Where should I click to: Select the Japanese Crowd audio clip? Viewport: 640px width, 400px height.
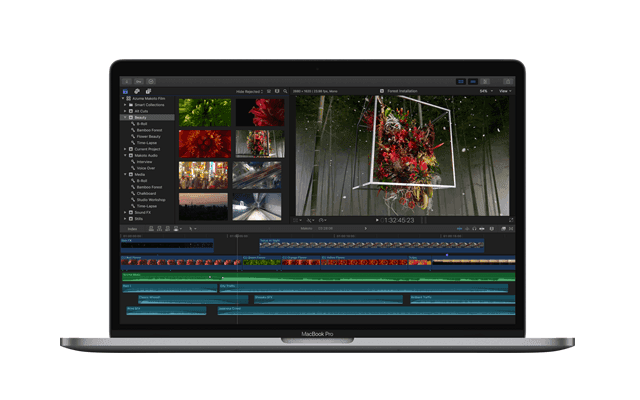tap(366, 311)
